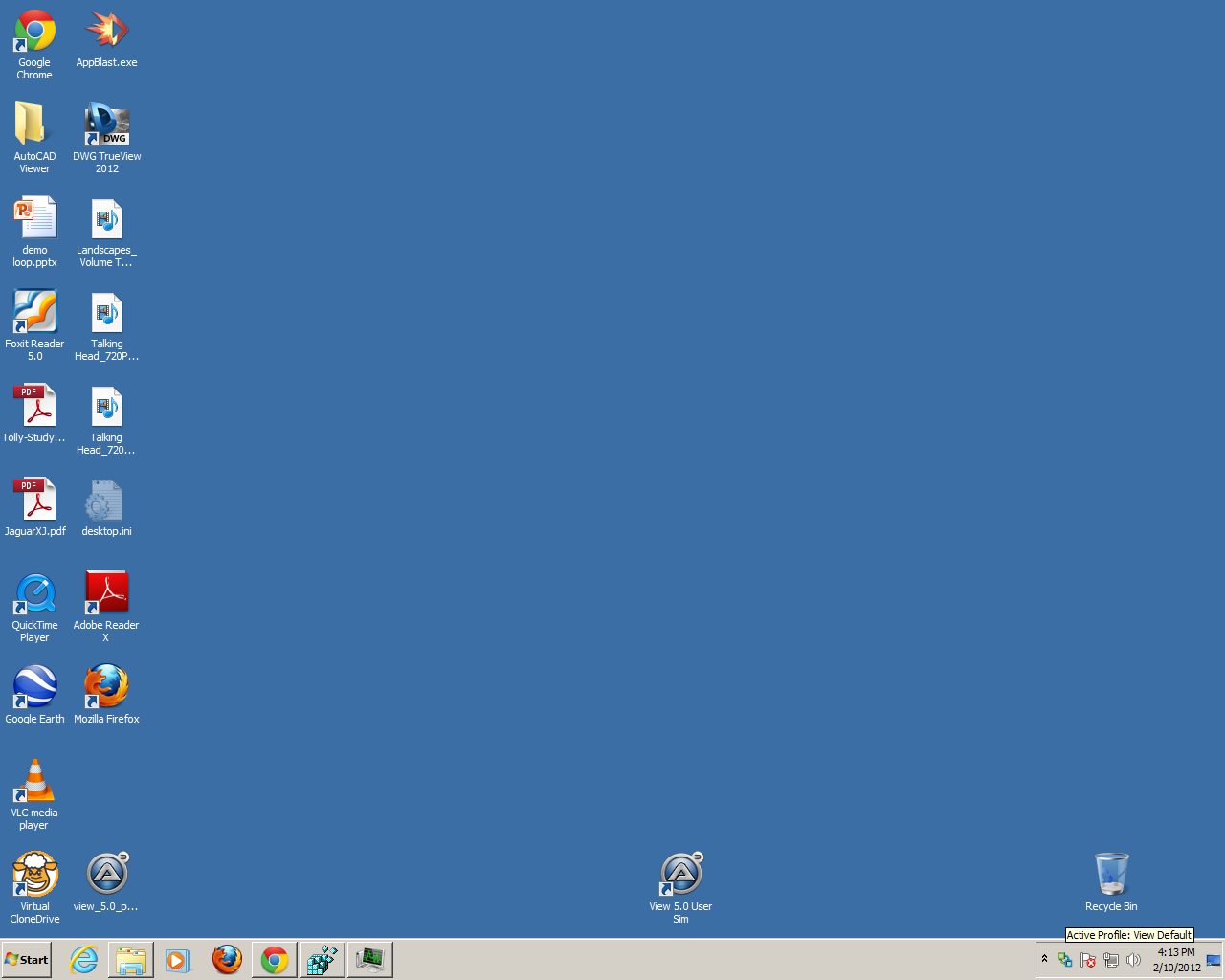
Task: Launch Internet Explorer from taskbar
Action: tap(84, 960)
